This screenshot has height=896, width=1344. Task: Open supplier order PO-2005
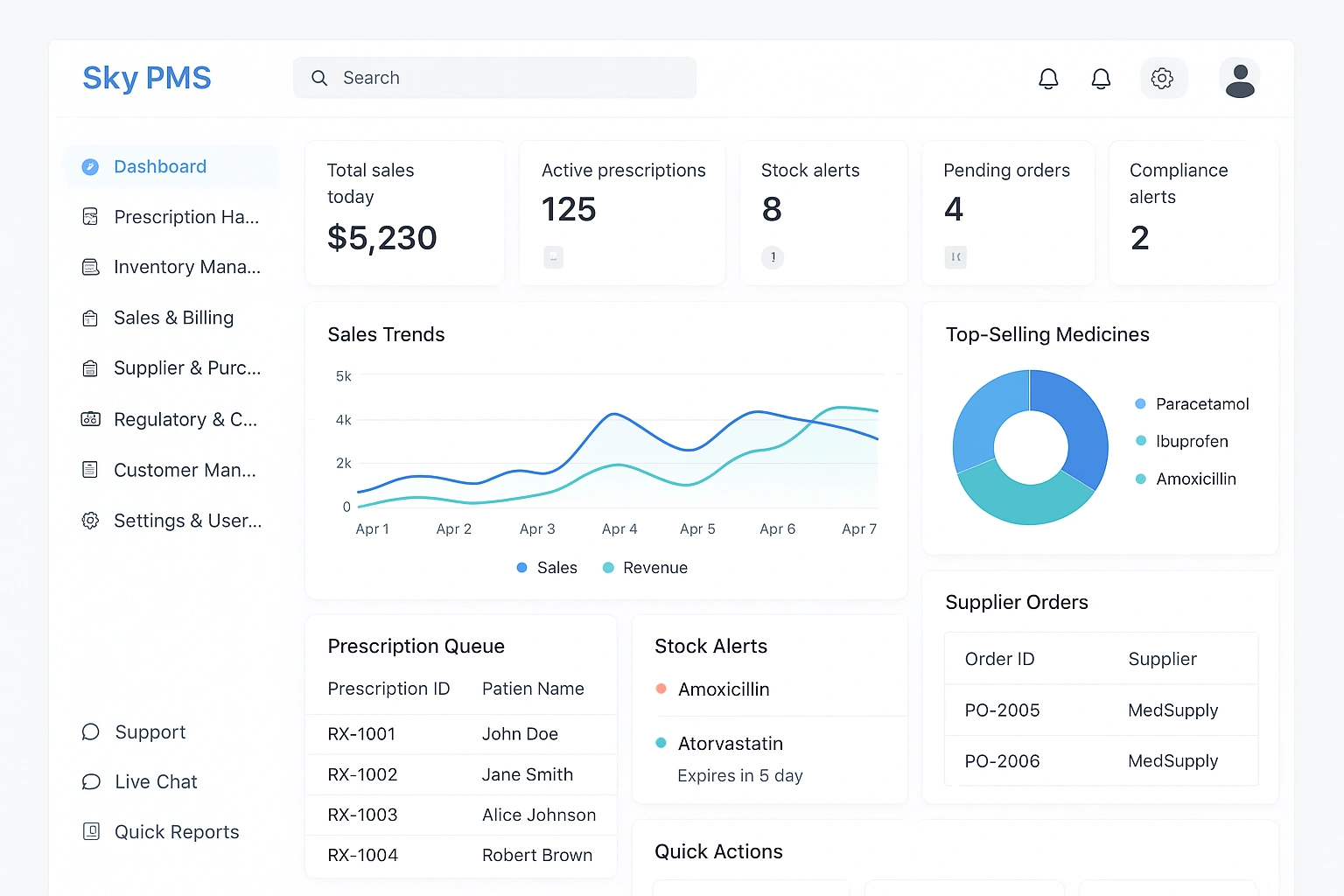tap(1003, 710)
